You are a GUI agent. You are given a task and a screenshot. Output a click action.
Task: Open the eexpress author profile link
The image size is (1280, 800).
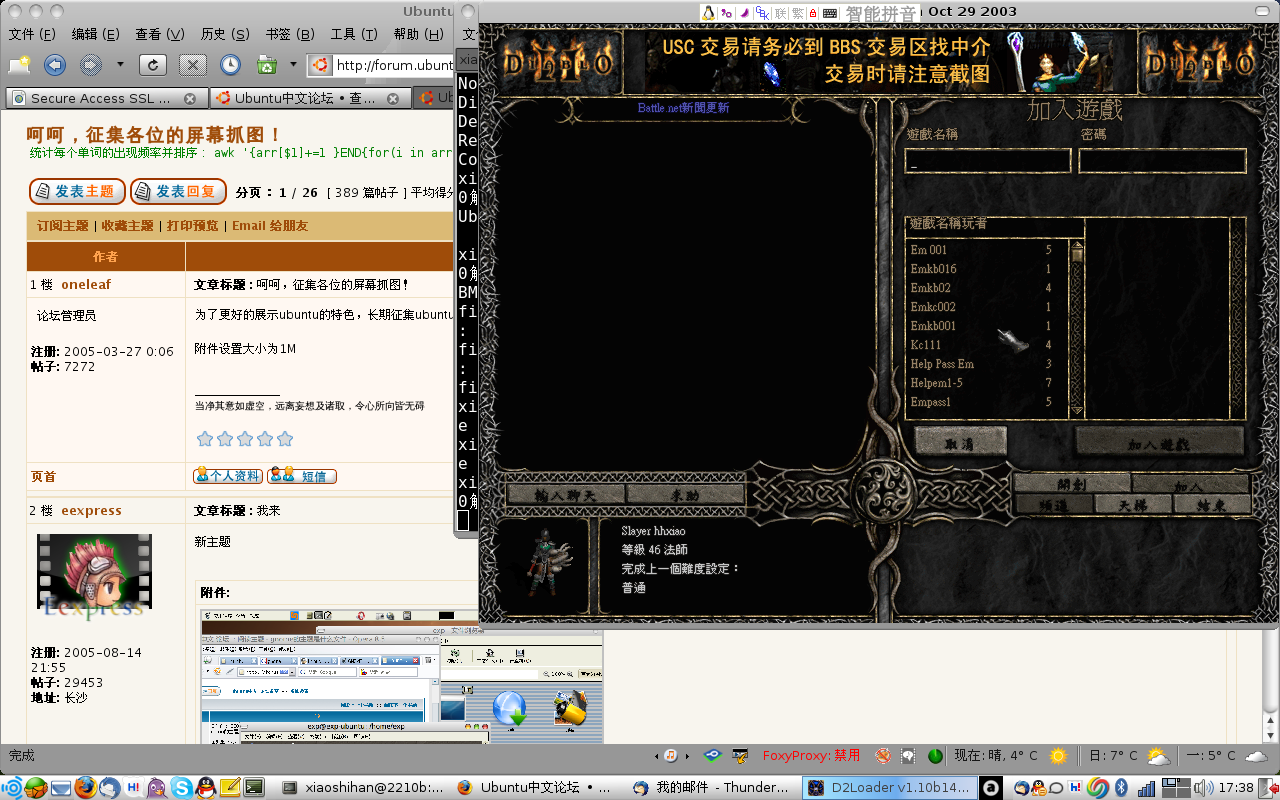point(91,510)
